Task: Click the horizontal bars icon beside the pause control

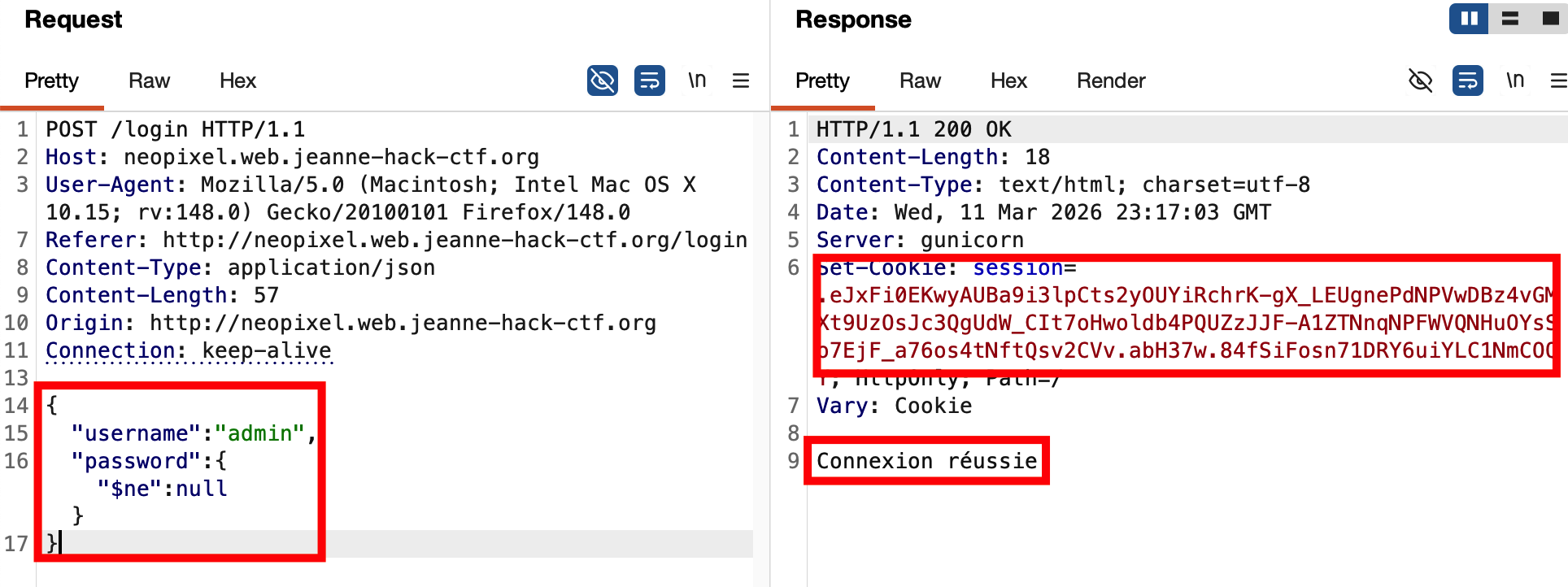Action: (x=1509, y=18)
